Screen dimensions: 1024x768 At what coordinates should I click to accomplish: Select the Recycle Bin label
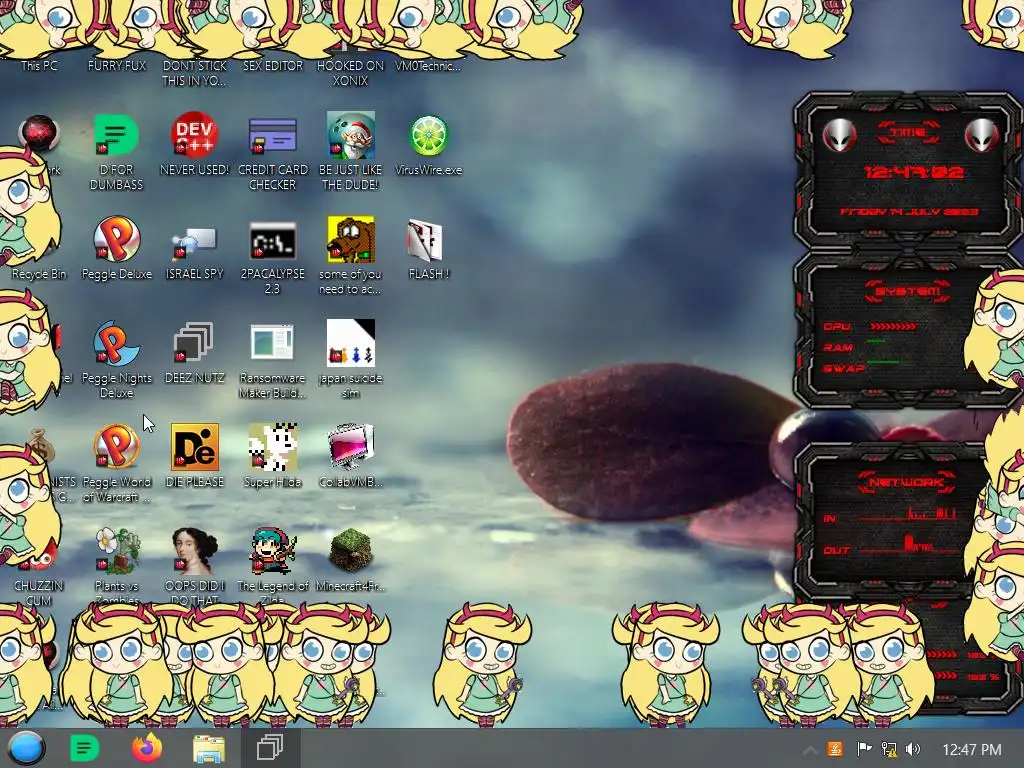(39, 274)
